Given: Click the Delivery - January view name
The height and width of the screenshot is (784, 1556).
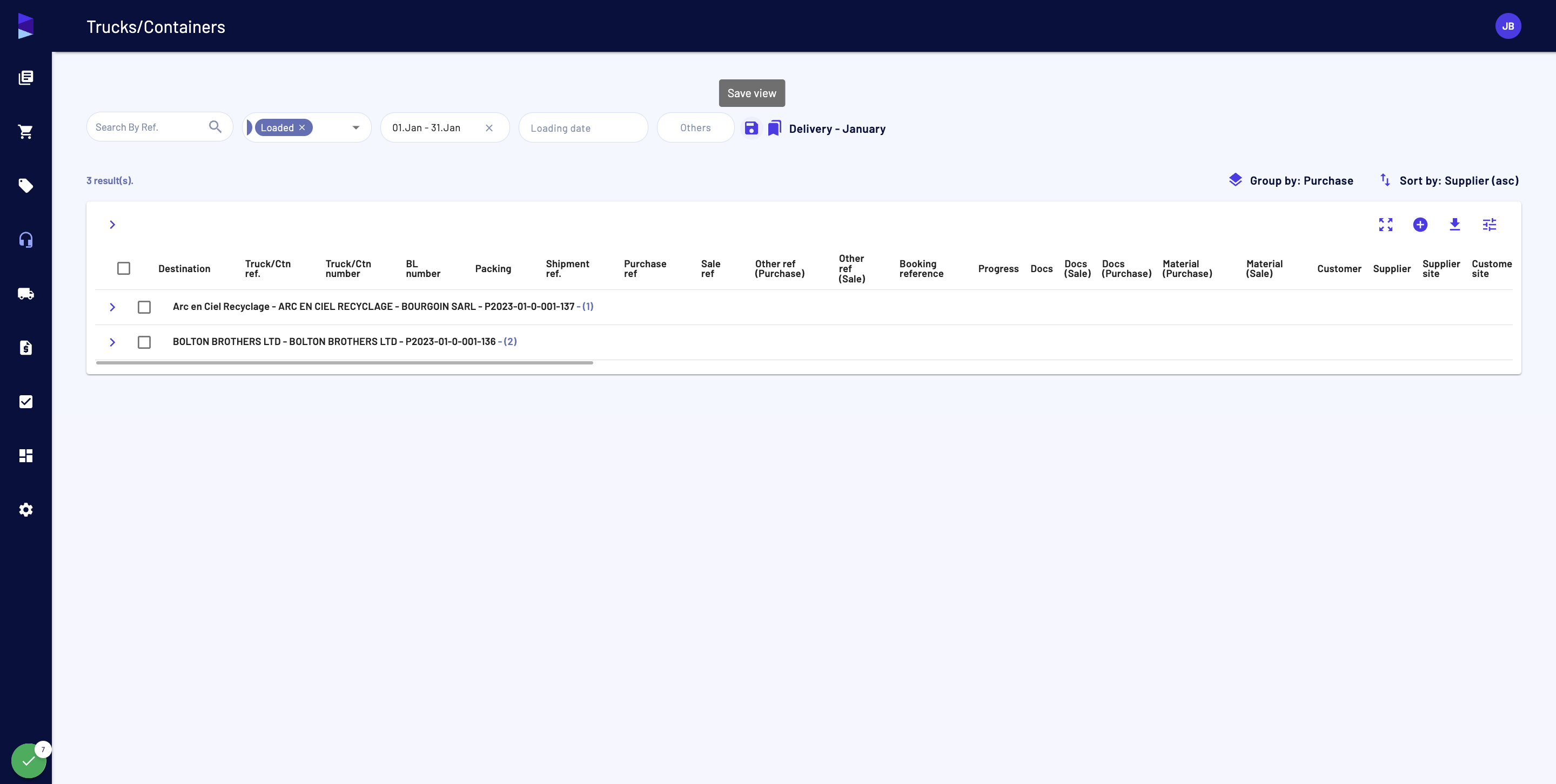Looking at the screenshot, I should (x=837, y=129).
